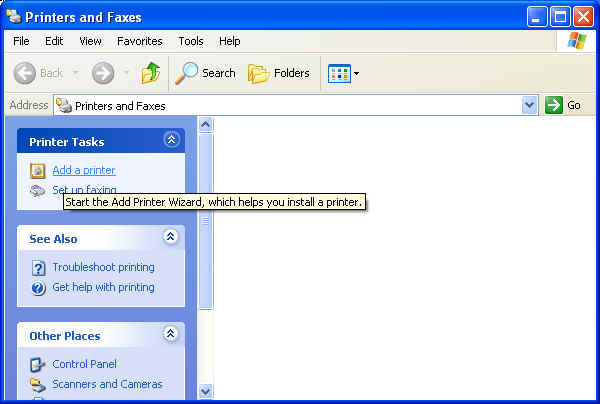Image resolution: width=600 pixels, height=404 pixels.
Task: Collapse the Other Places section
Action: [170, 335]
